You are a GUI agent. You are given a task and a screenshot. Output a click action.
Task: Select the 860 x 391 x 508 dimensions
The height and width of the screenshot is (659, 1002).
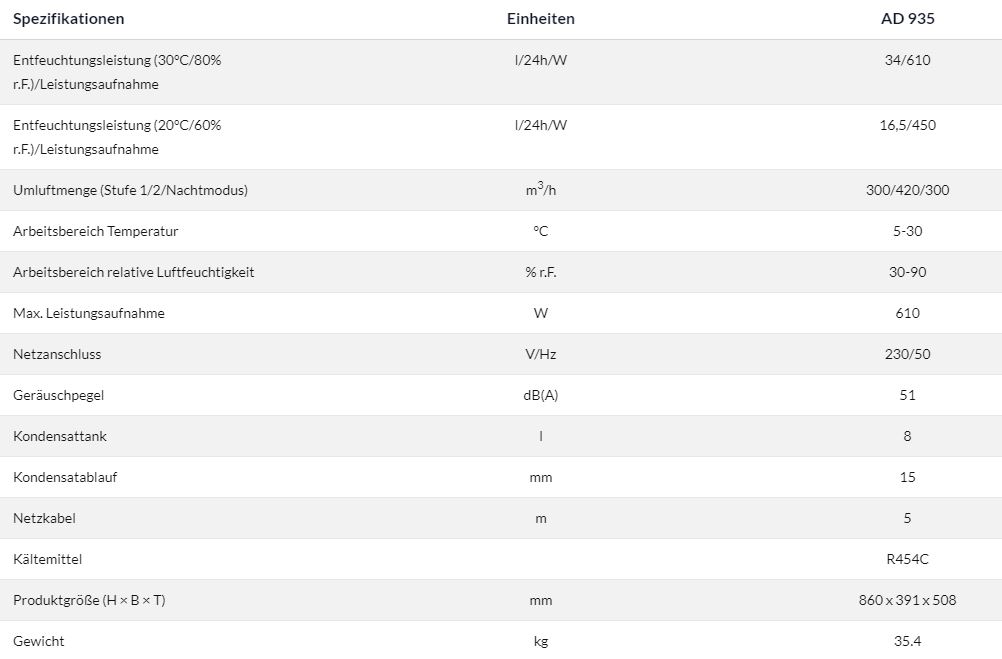pyautogui.click(x=907, y=600)
